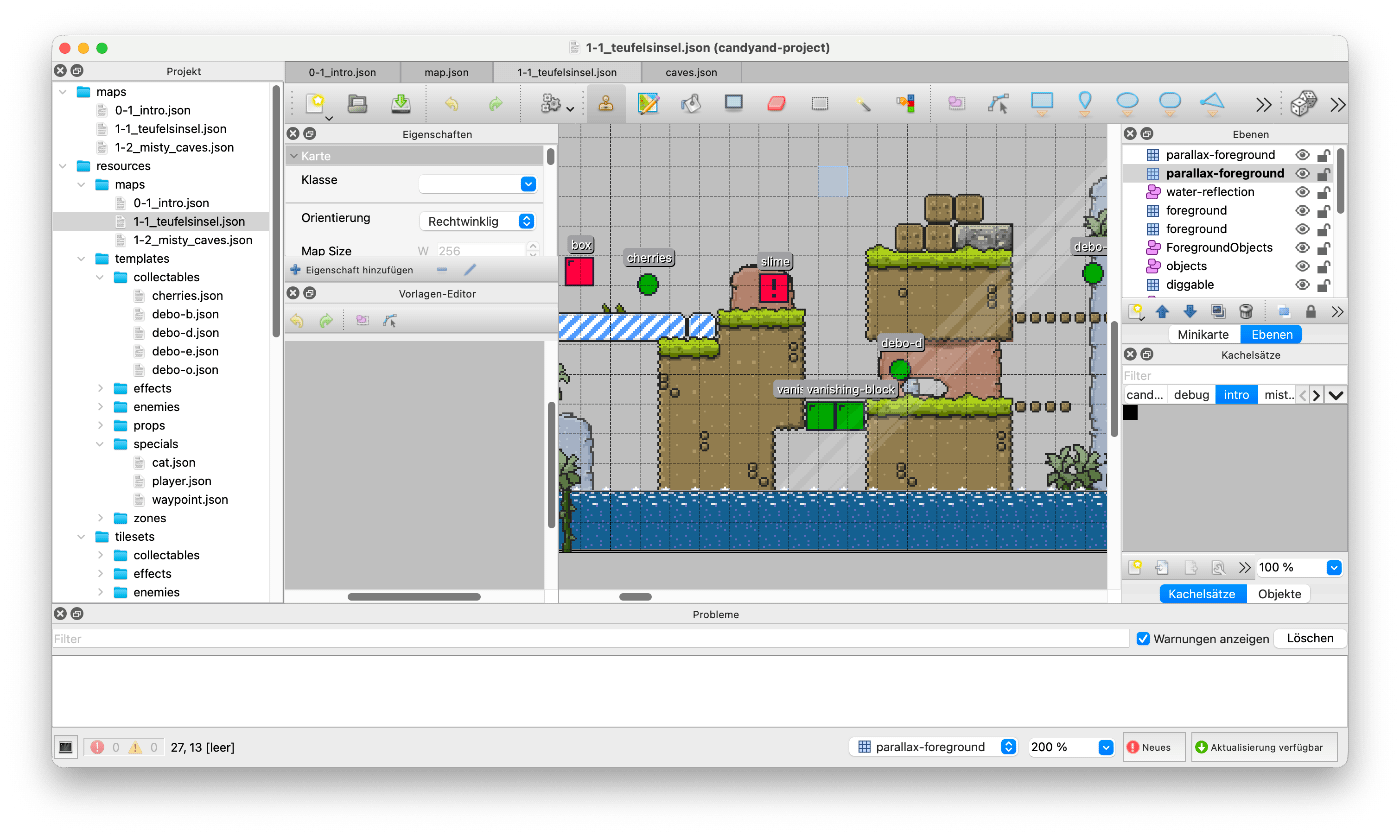
Task: Expand the zones folder
Action: point(100,518)
